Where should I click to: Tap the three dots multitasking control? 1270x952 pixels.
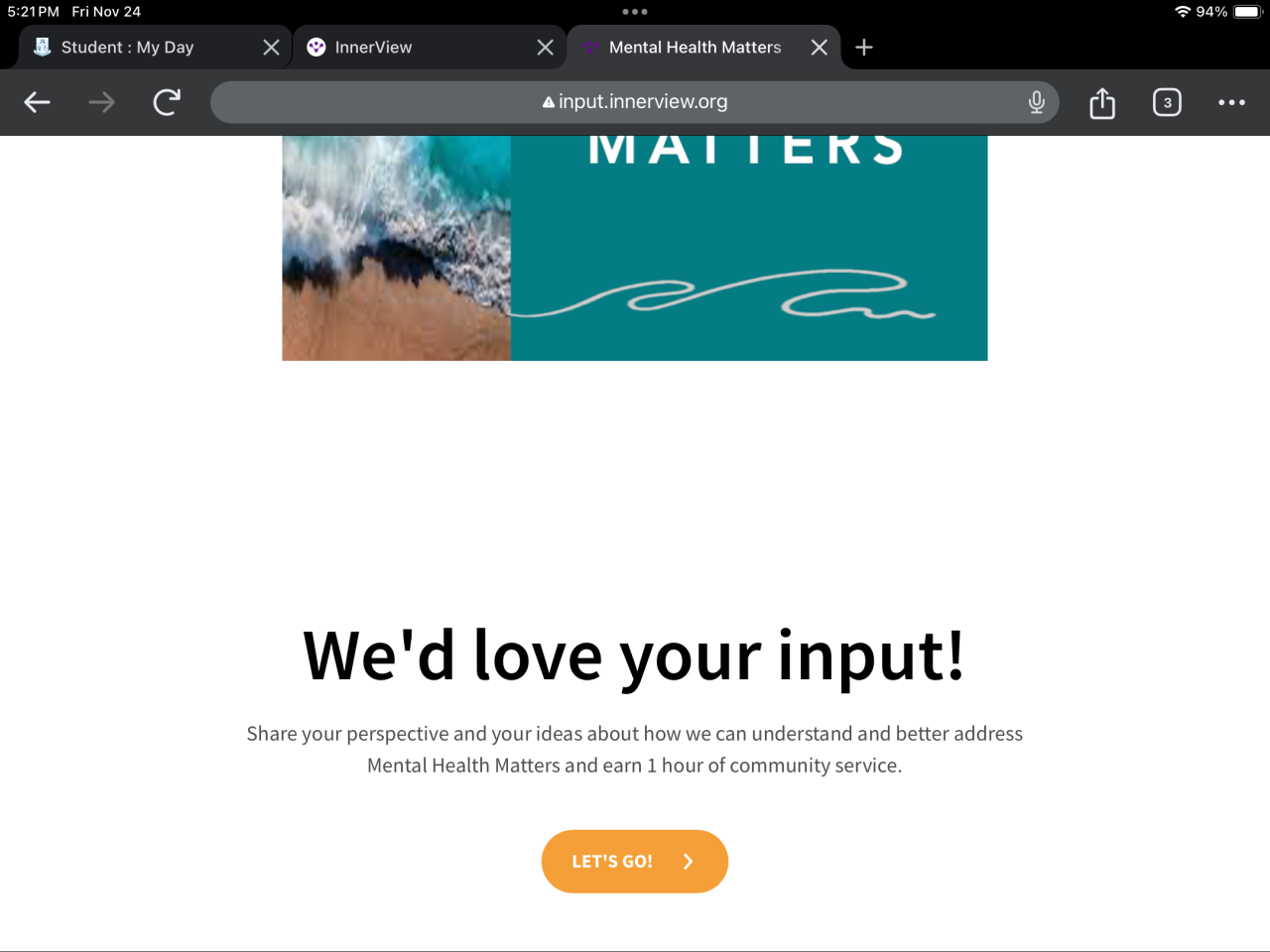635,12
